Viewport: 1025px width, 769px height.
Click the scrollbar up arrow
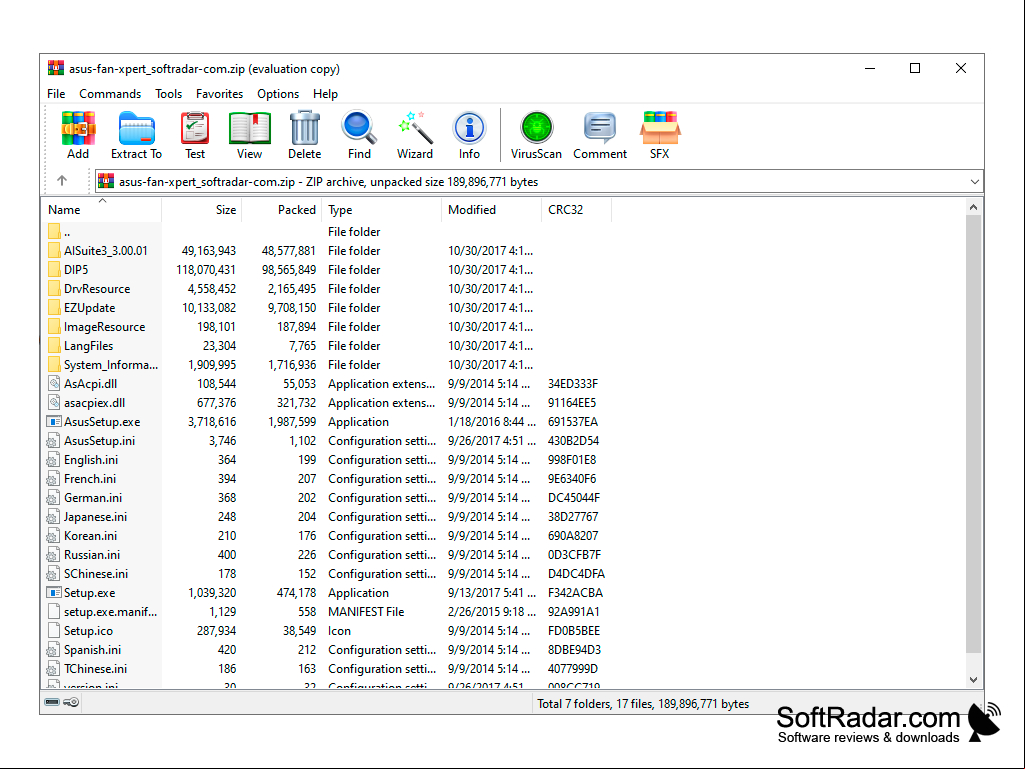[x=973, y=207]
